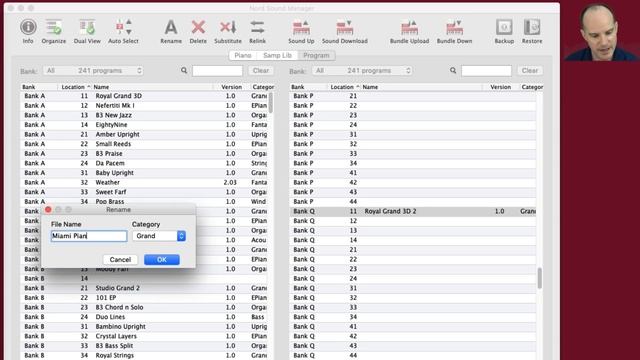
Task: Select the EightyNine program
Action: [x=144, y=124]
